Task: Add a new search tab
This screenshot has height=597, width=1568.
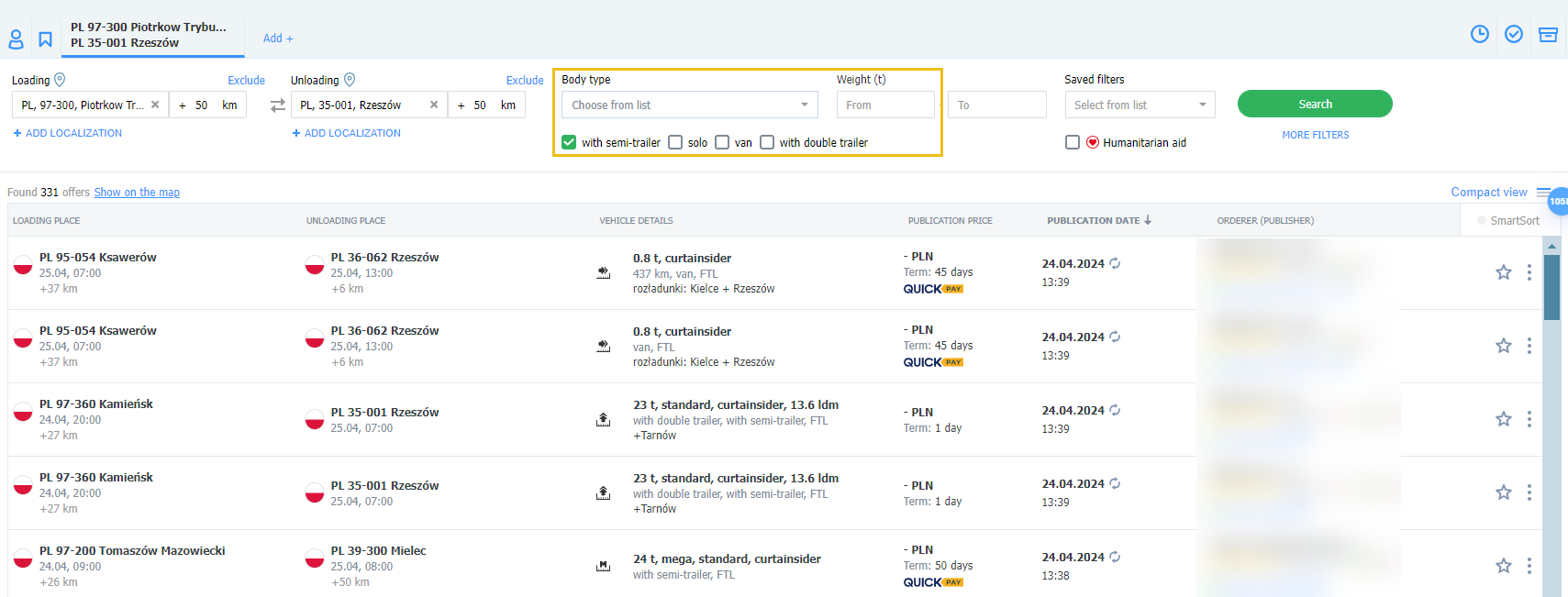Action: [x=277, y=39]
